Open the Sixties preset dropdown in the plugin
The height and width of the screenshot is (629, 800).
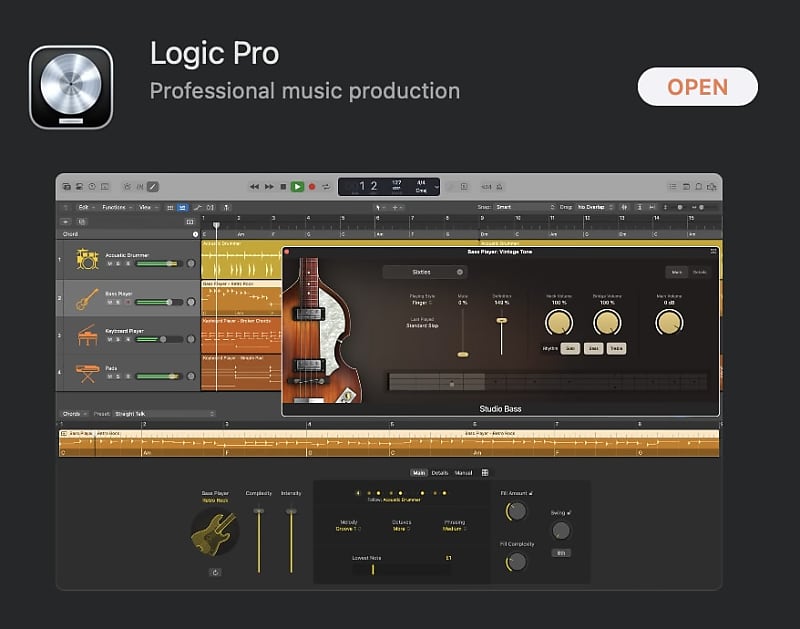[423, 272]
